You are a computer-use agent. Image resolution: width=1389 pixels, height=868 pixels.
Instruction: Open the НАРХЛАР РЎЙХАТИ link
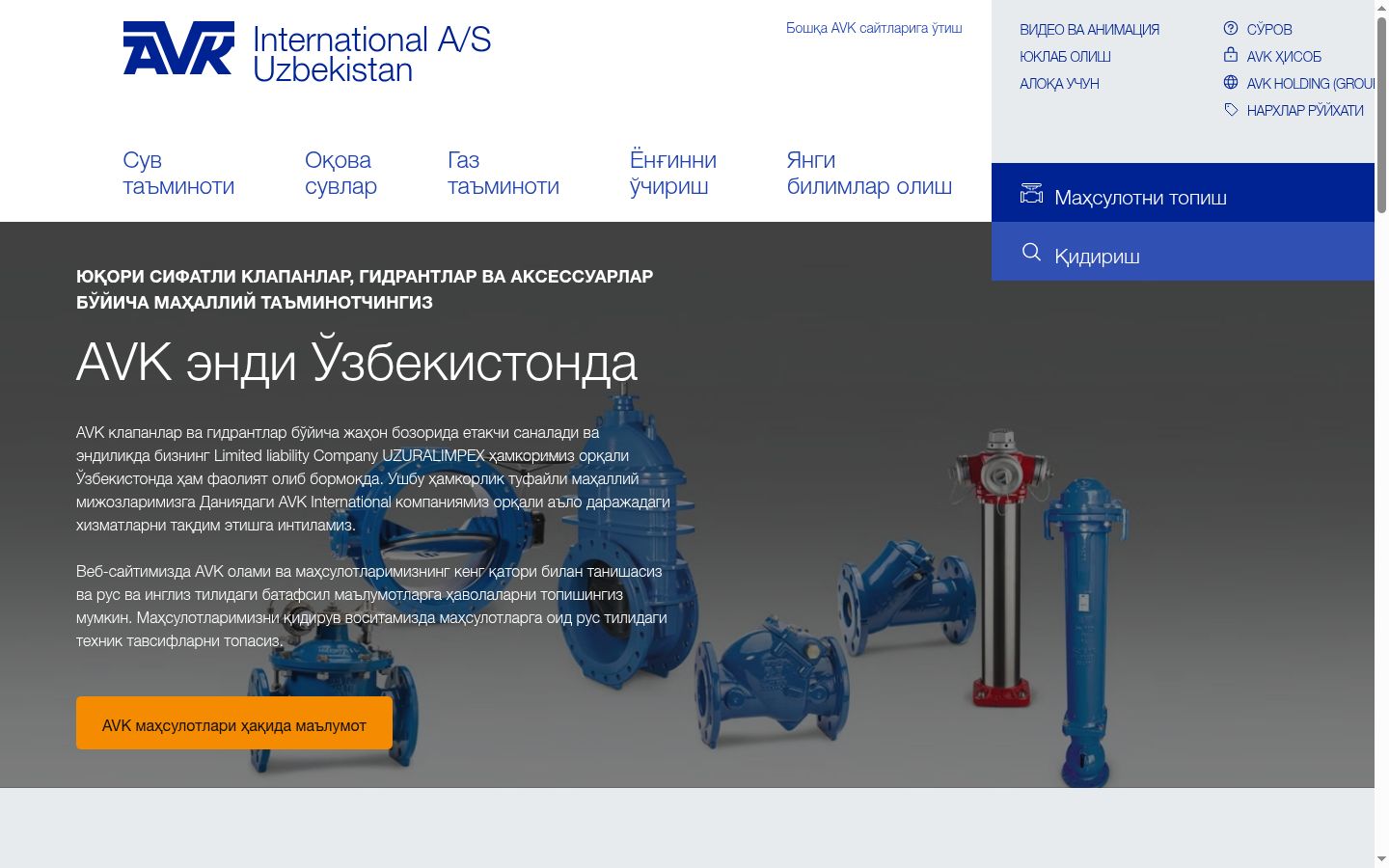pos(1305,111)
